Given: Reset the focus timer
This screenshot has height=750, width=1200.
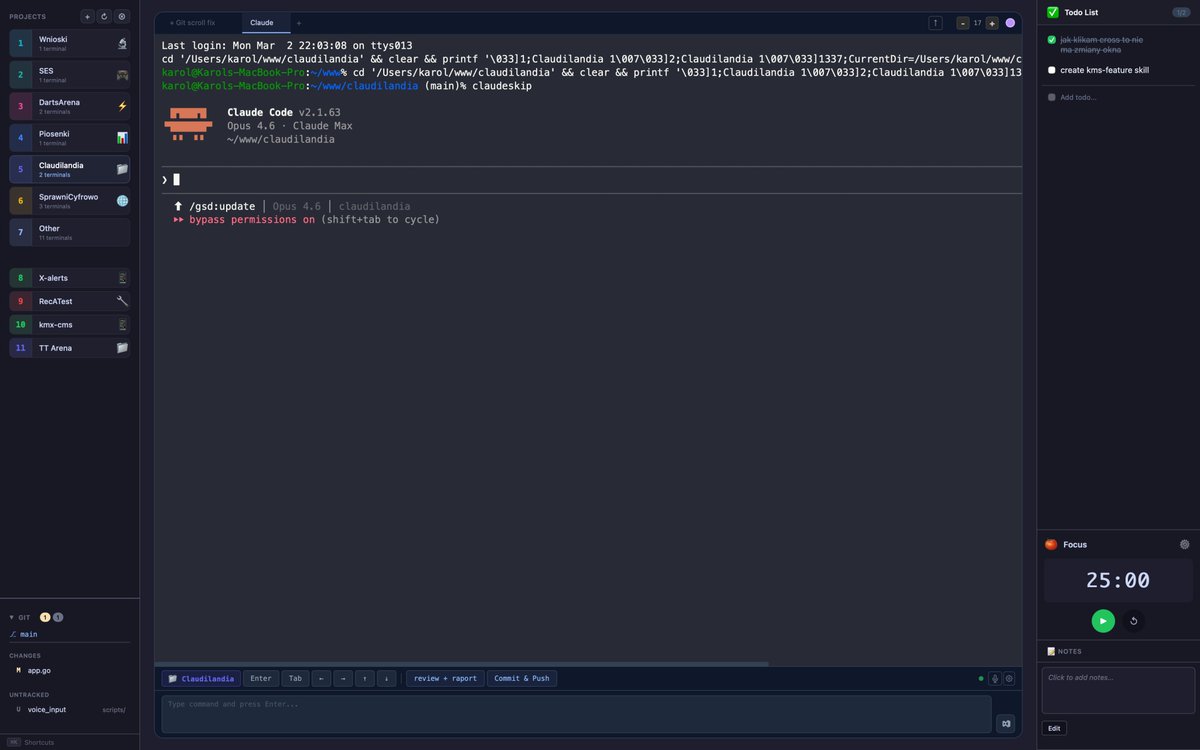Looking at the screenshot, I should click(x=1133, y=621).
